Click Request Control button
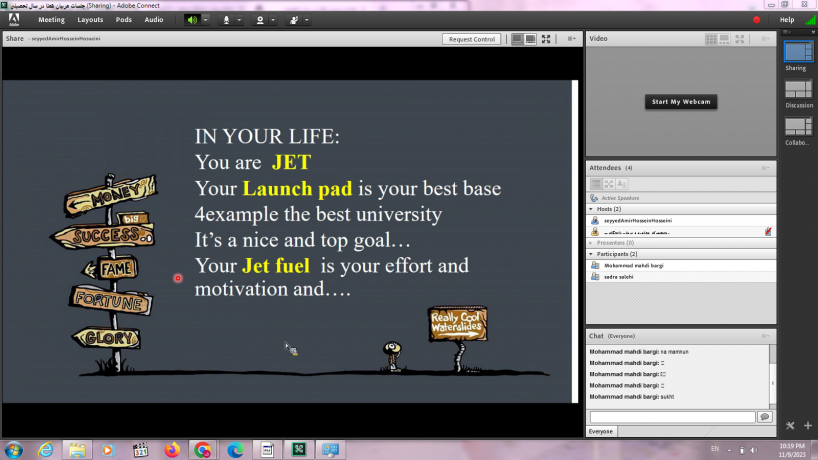This screenshot has width=818, height=460. pos(472,39)
